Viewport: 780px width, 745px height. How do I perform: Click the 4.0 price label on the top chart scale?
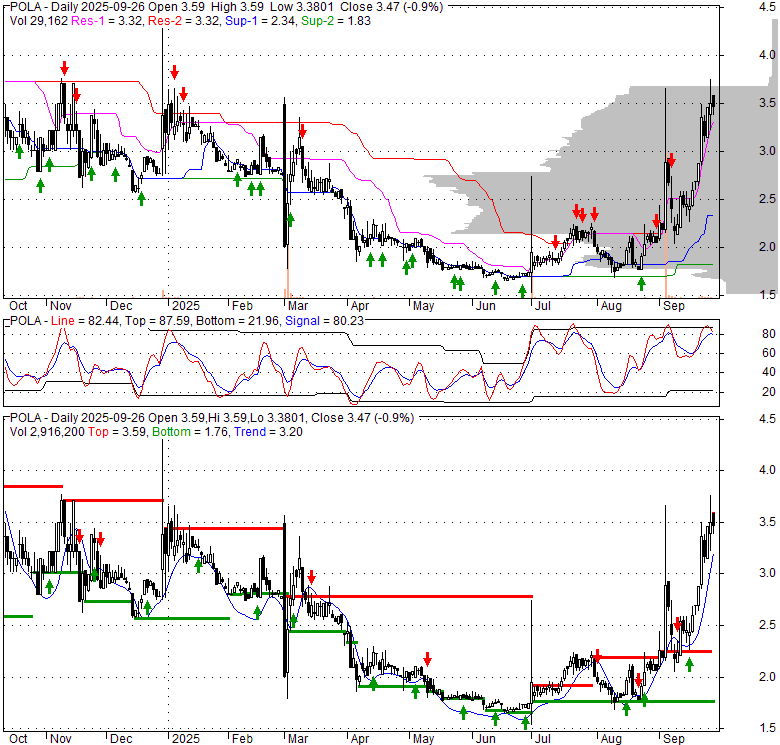(767, 55)
